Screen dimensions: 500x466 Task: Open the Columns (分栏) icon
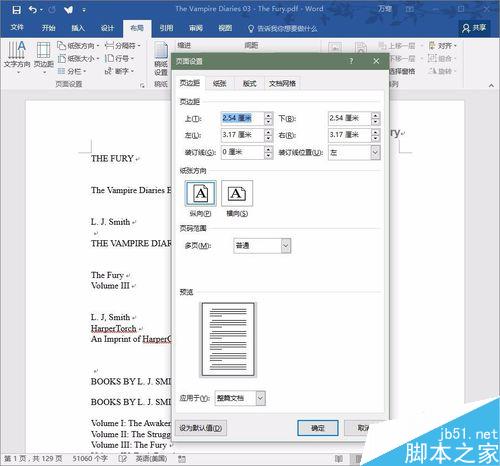(61, 71)
